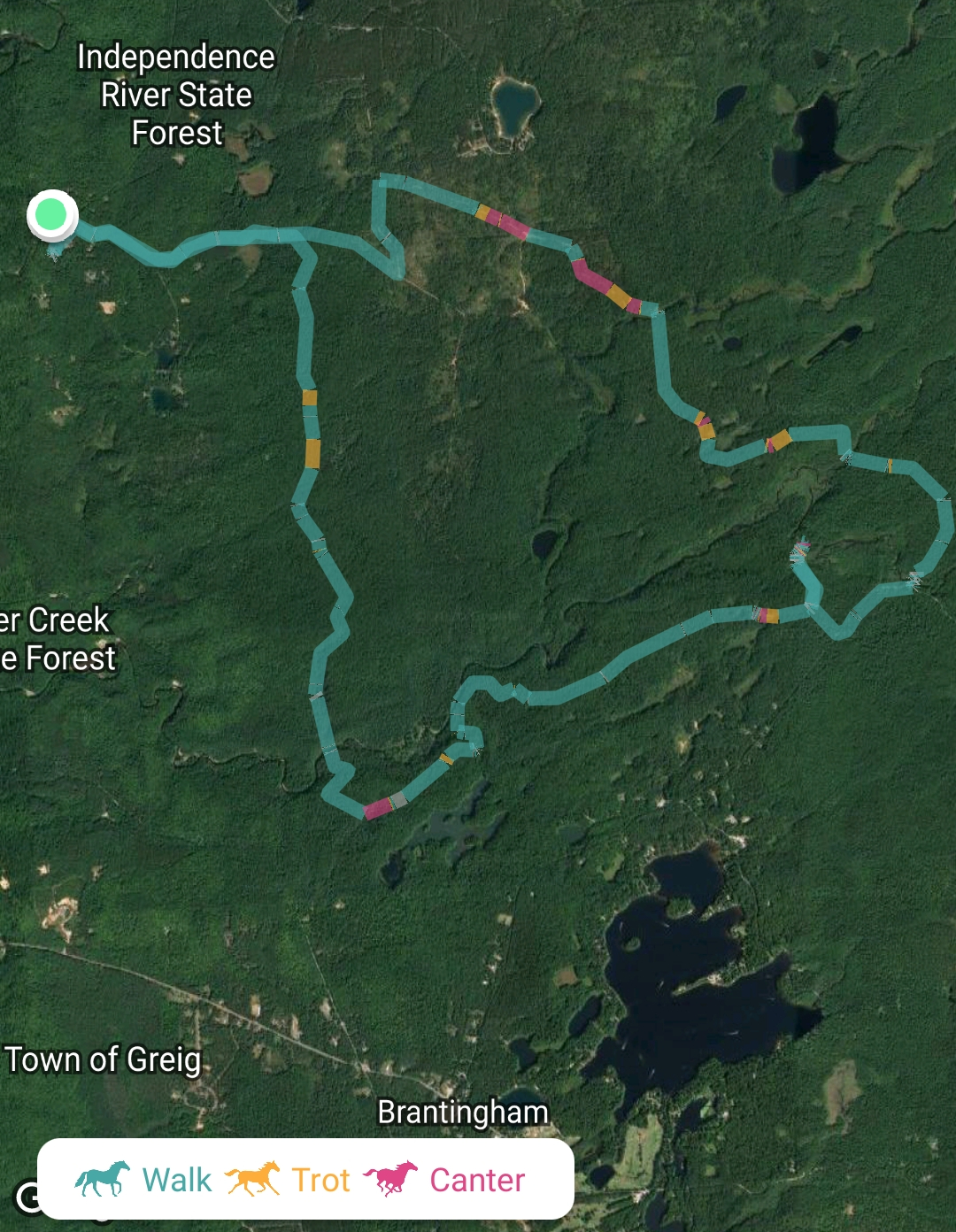Tap the small blue pond north of the route
956x1232 pixels.
tap(515, 104)
